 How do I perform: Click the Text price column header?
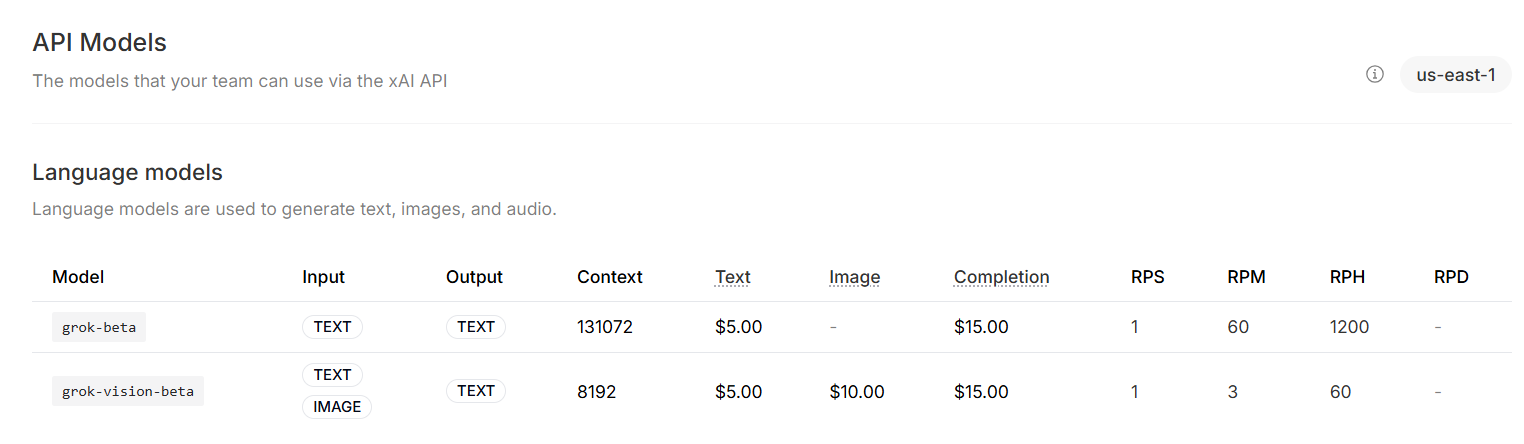[733, 277]
